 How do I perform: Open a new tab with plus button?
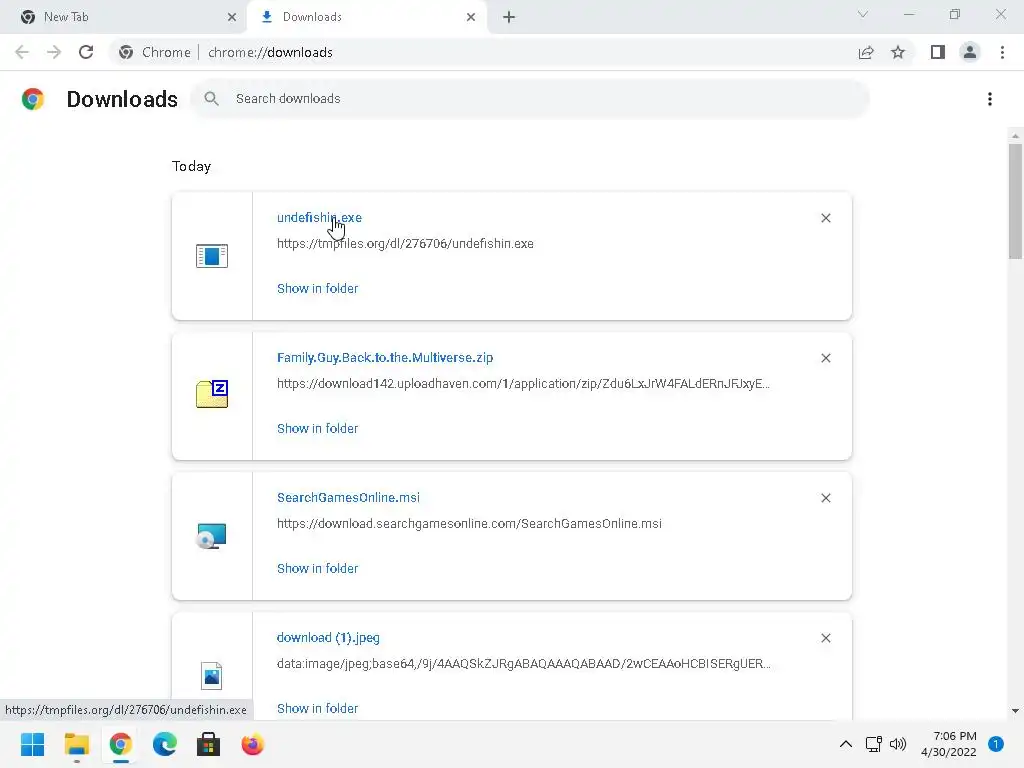click(x=509, y=17)
